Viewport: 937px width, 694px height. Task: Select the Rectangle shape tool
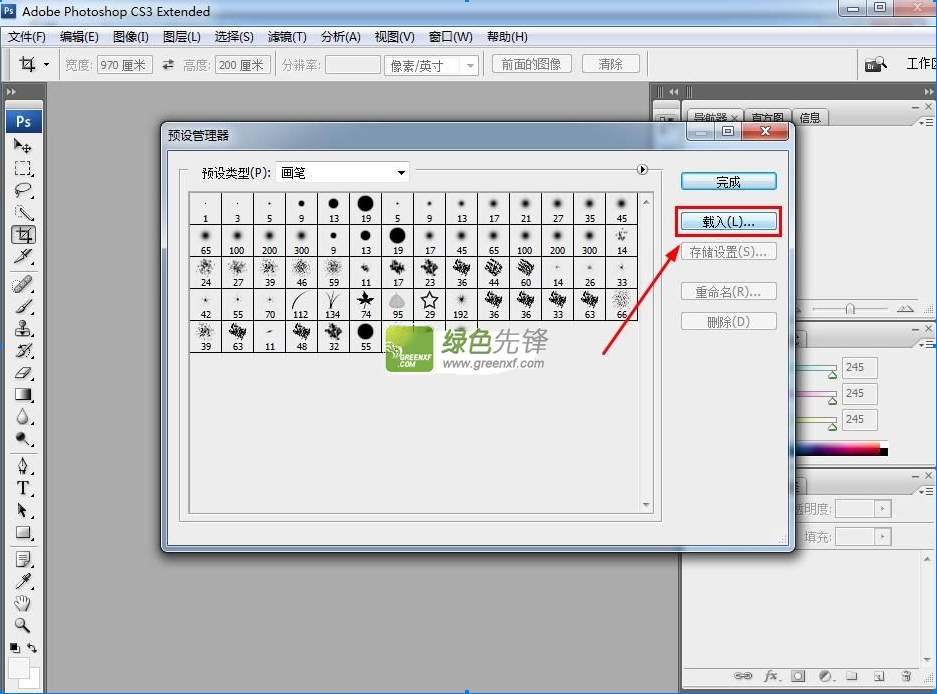pyautogui.click(x=23, y=532)
